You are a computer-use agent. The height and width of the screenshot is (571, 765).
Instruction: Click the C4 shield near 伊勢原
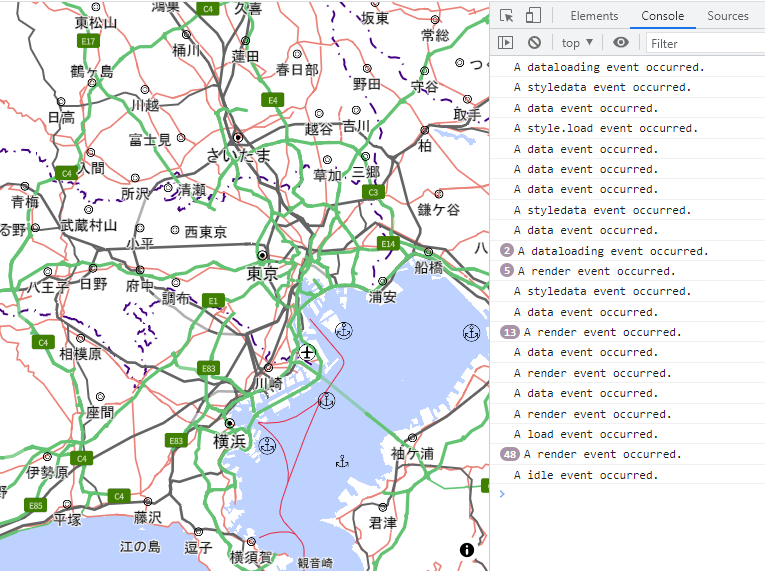coord(81,458)
